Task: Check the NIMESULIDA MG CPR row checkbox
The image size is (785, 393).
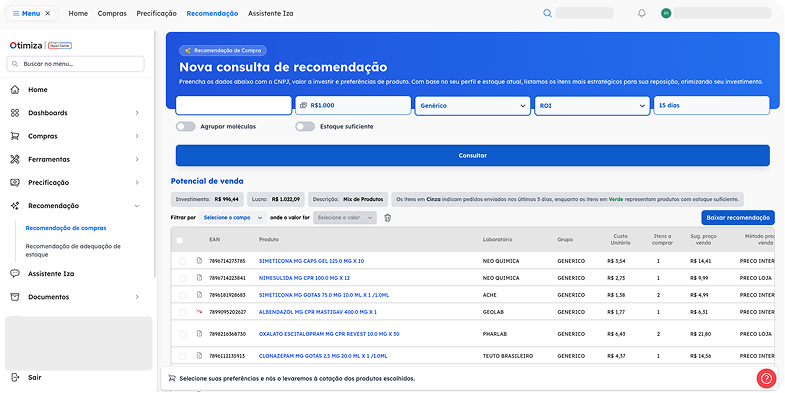Action: point(183,278)
